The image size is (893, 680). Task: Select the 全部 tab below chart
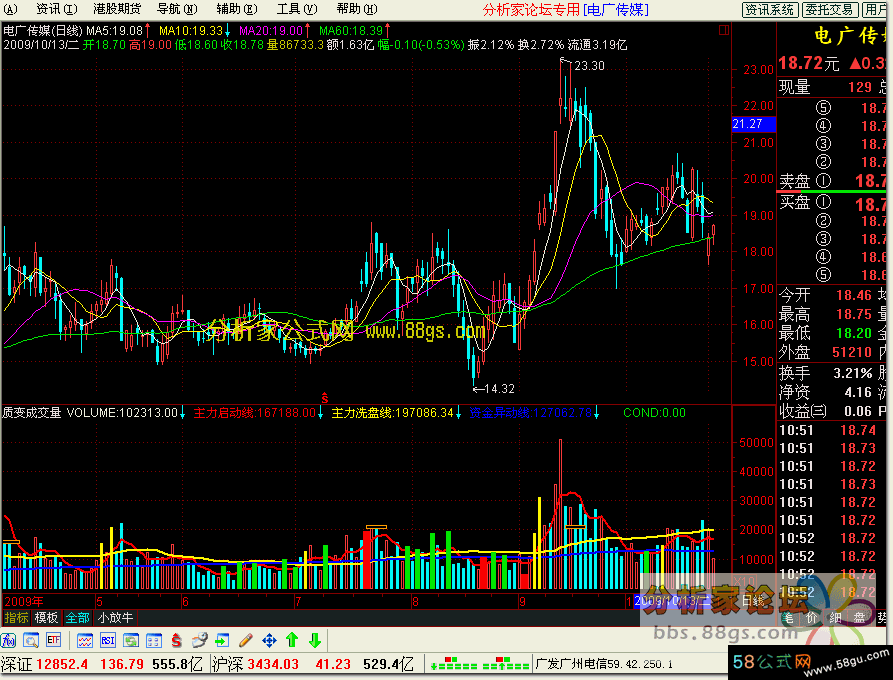77,618
